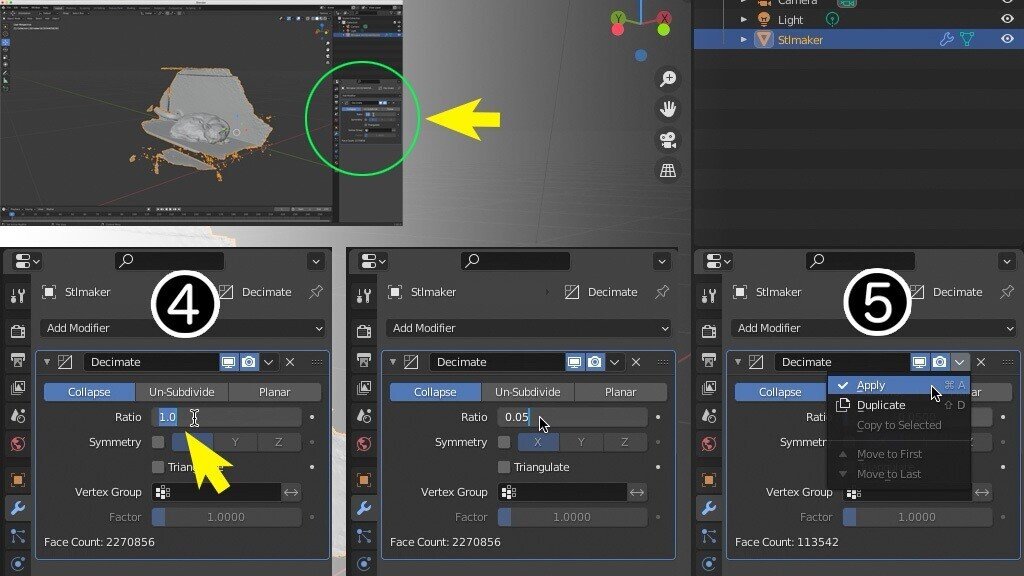Open the Object properties tab in the Ratio 1.0 panel
The width and height of the screenshot is (1024, 576).
click(18, 480)
